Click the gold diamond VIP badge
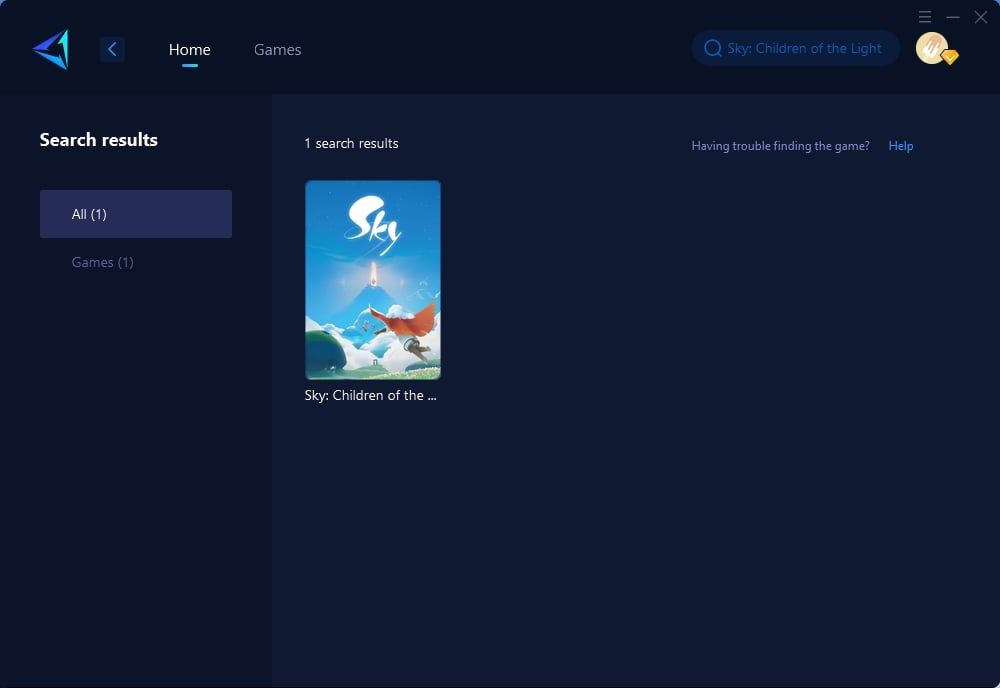This screenshot has height=688, width=1000. 950,58
